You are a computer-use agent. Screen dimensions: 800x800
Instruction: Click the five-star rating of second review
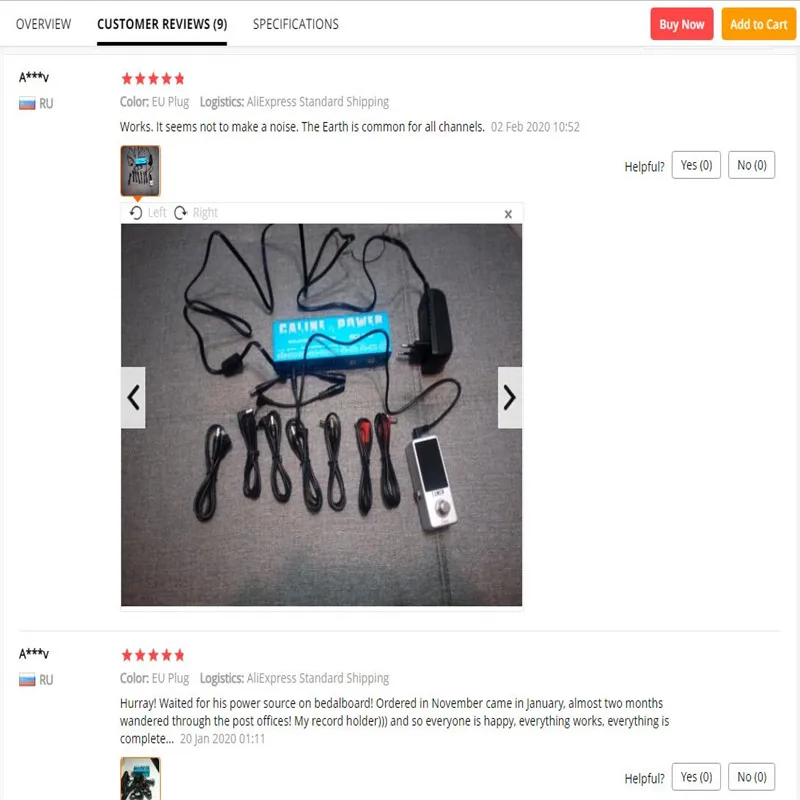(153, 655)
